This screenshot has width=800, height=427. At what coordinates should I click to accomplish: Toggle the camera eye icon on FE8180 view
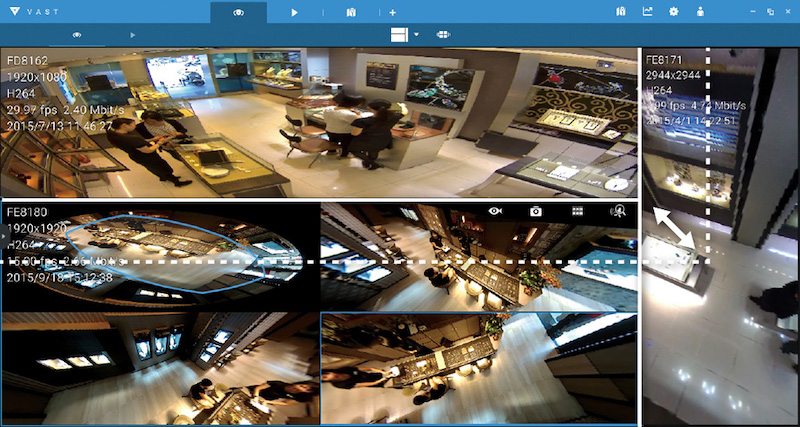pos(494,211)
